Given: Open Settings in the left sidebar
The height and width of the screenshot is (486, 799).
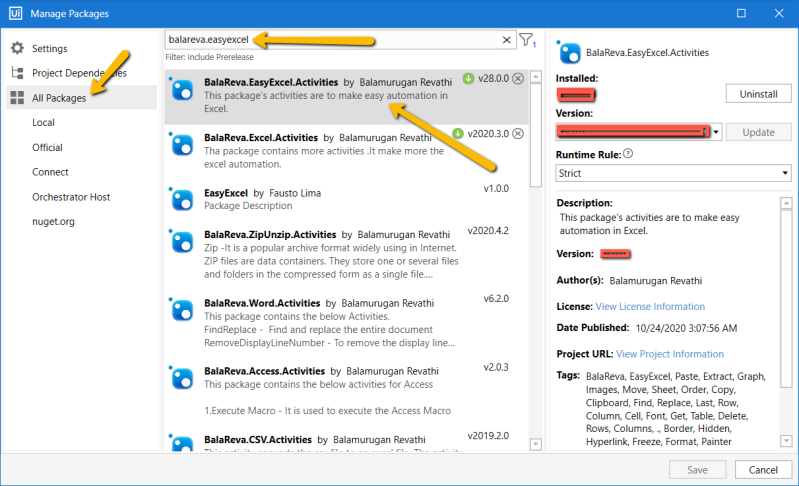Looking at the screenshot, I should [49, 48].
